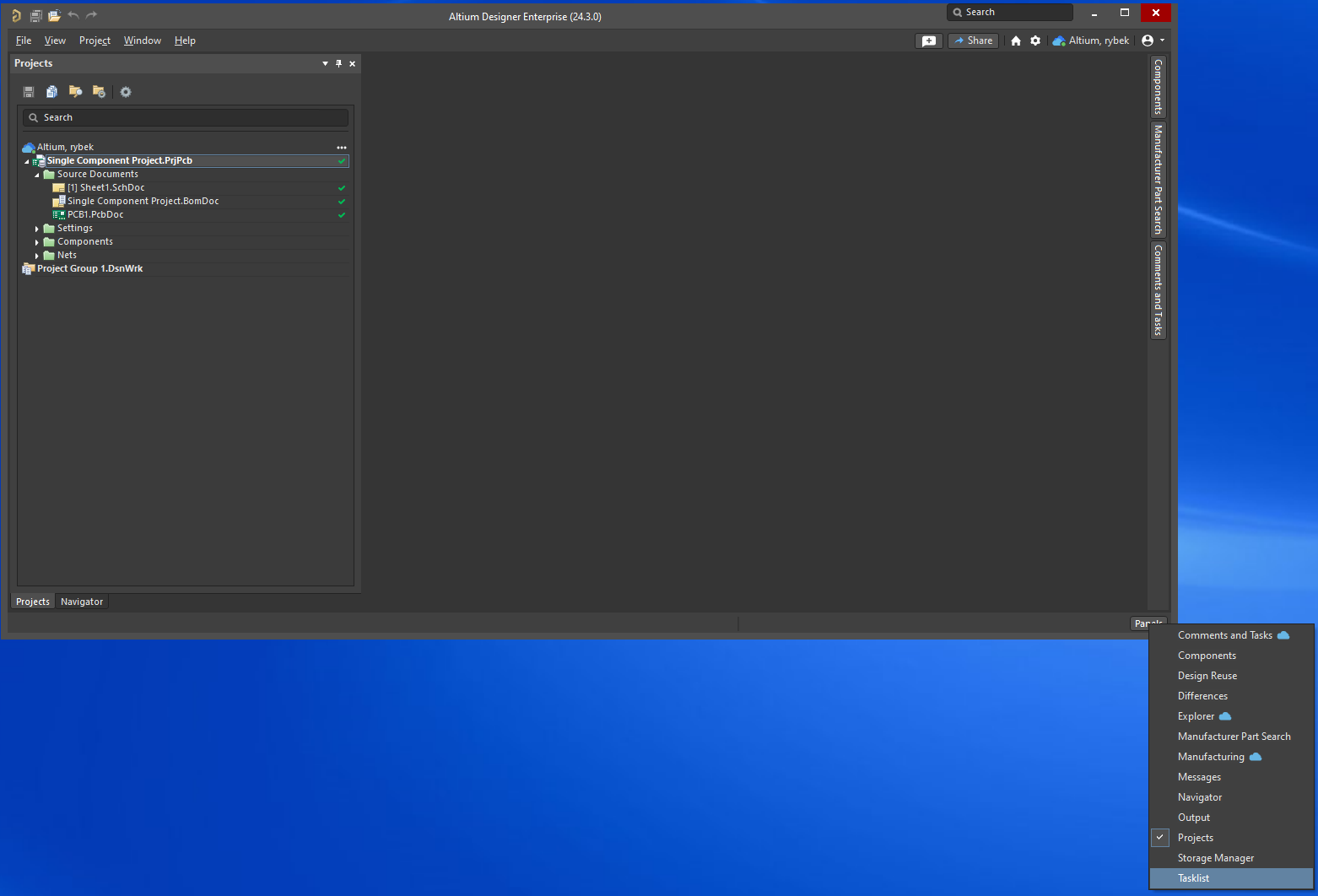Open the Help menu
The image size is (1318, 896).
coord(185,40)
